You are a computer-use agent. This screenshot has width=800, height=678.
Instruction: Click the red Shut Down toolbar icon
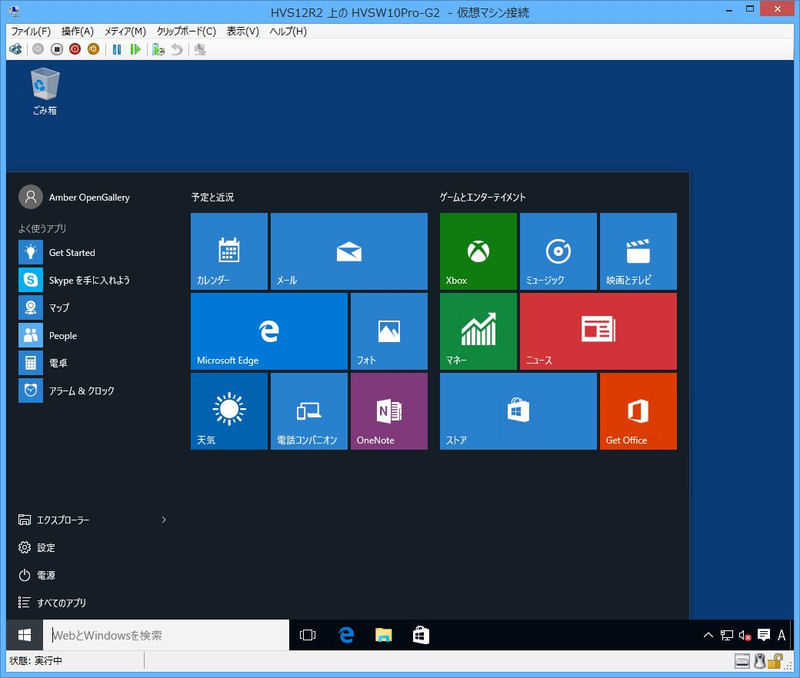tap(75, 49)
